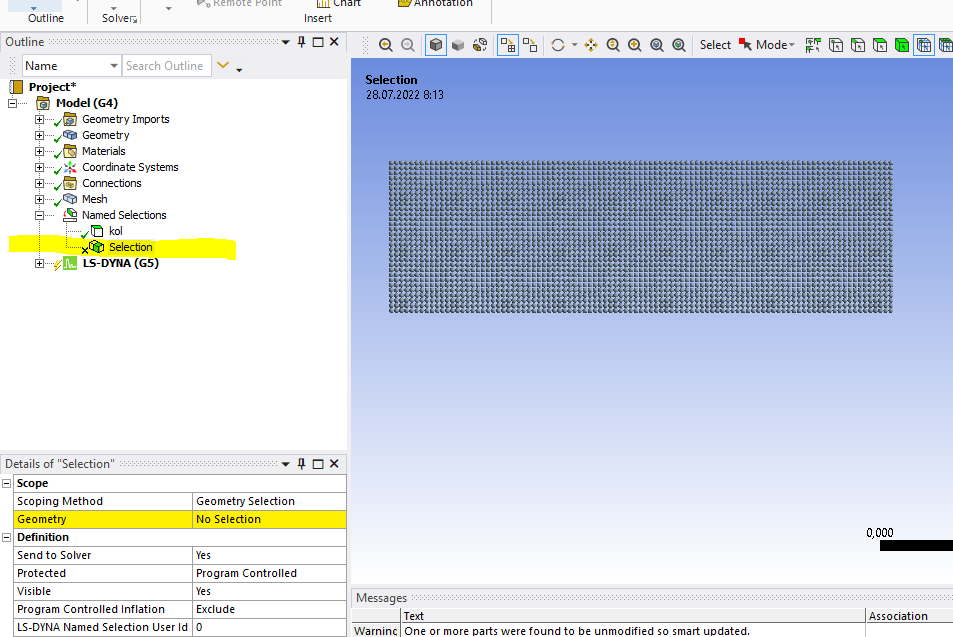
Task: Select the highlighted Selection item
Action: pyautogui.click(x=131, y=247)
